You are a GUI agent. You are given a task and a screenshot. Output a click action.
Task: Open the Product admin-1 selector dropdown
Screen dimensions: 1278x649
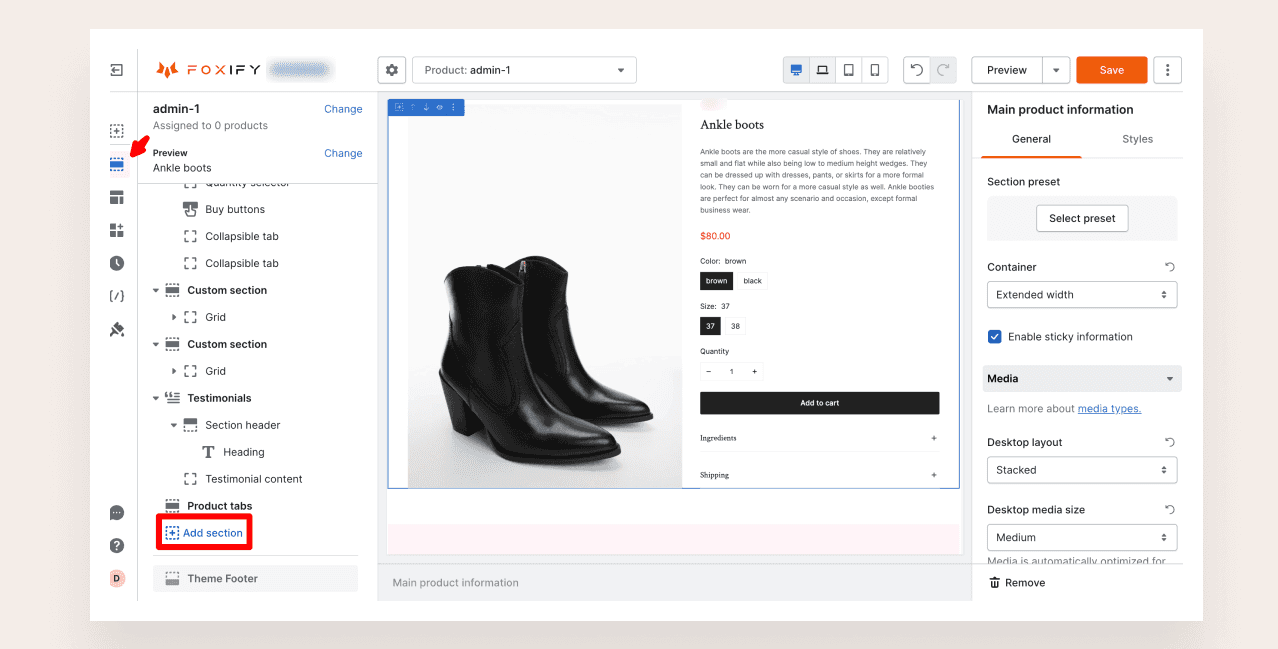[524, 70]
